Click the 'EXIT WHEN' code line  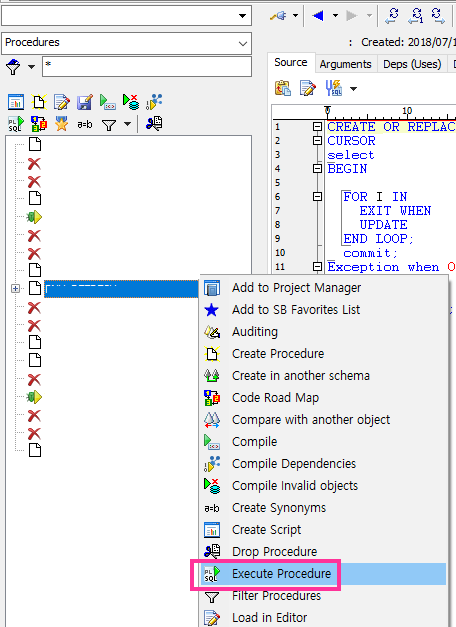[x=395, y=211]
